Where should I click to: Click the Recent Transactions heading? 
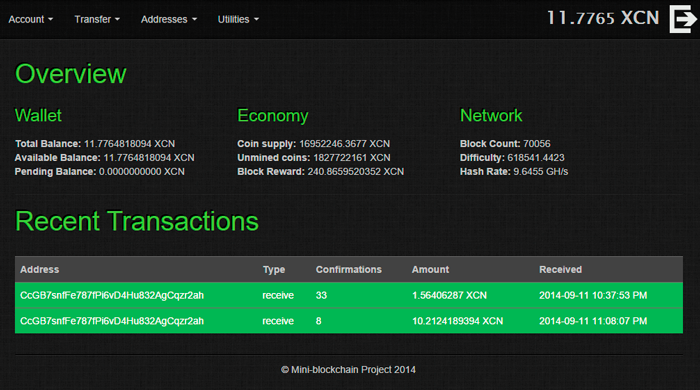137,221
